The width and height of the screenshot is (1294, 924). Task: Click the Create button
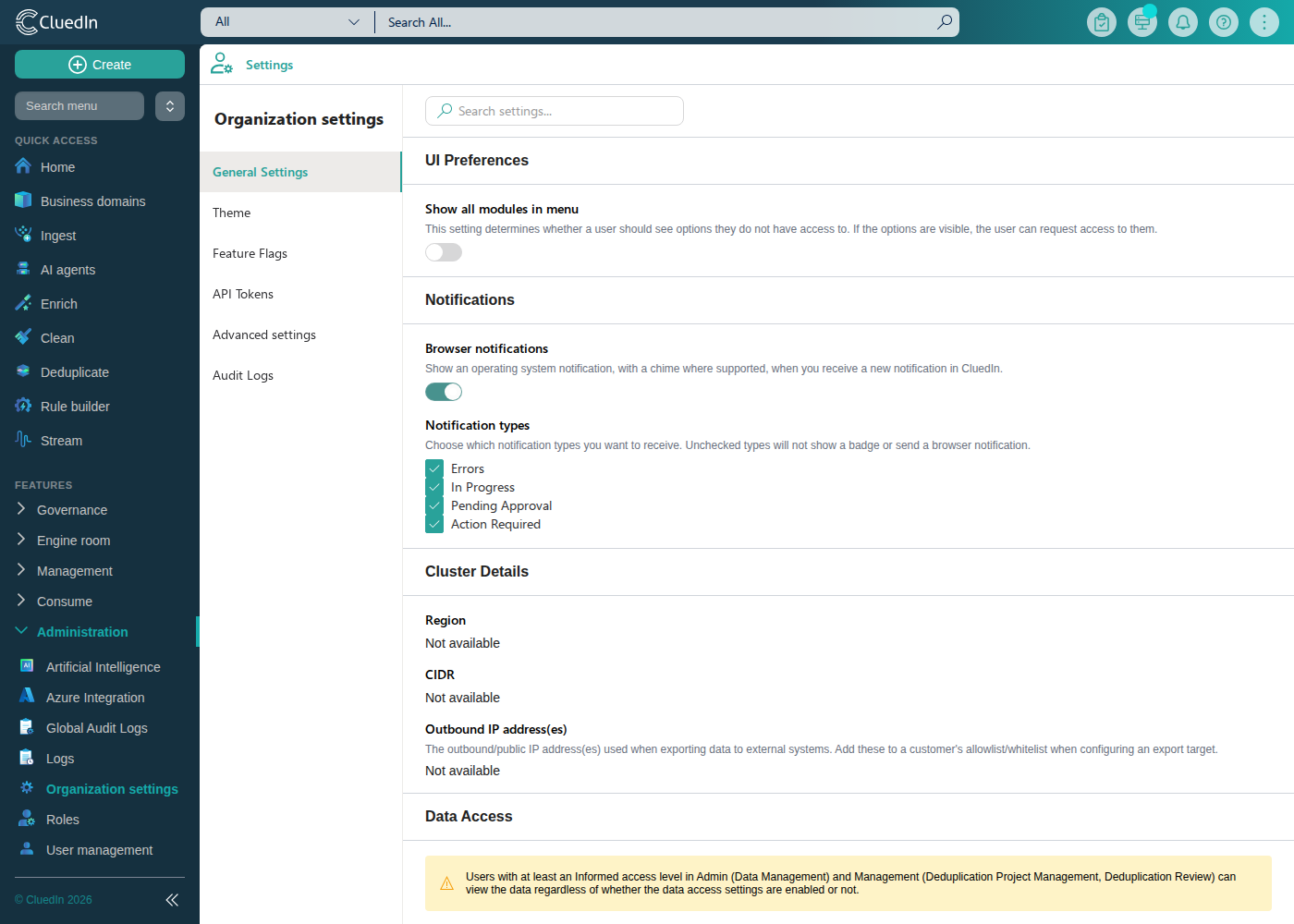click(x=100, y=65)
